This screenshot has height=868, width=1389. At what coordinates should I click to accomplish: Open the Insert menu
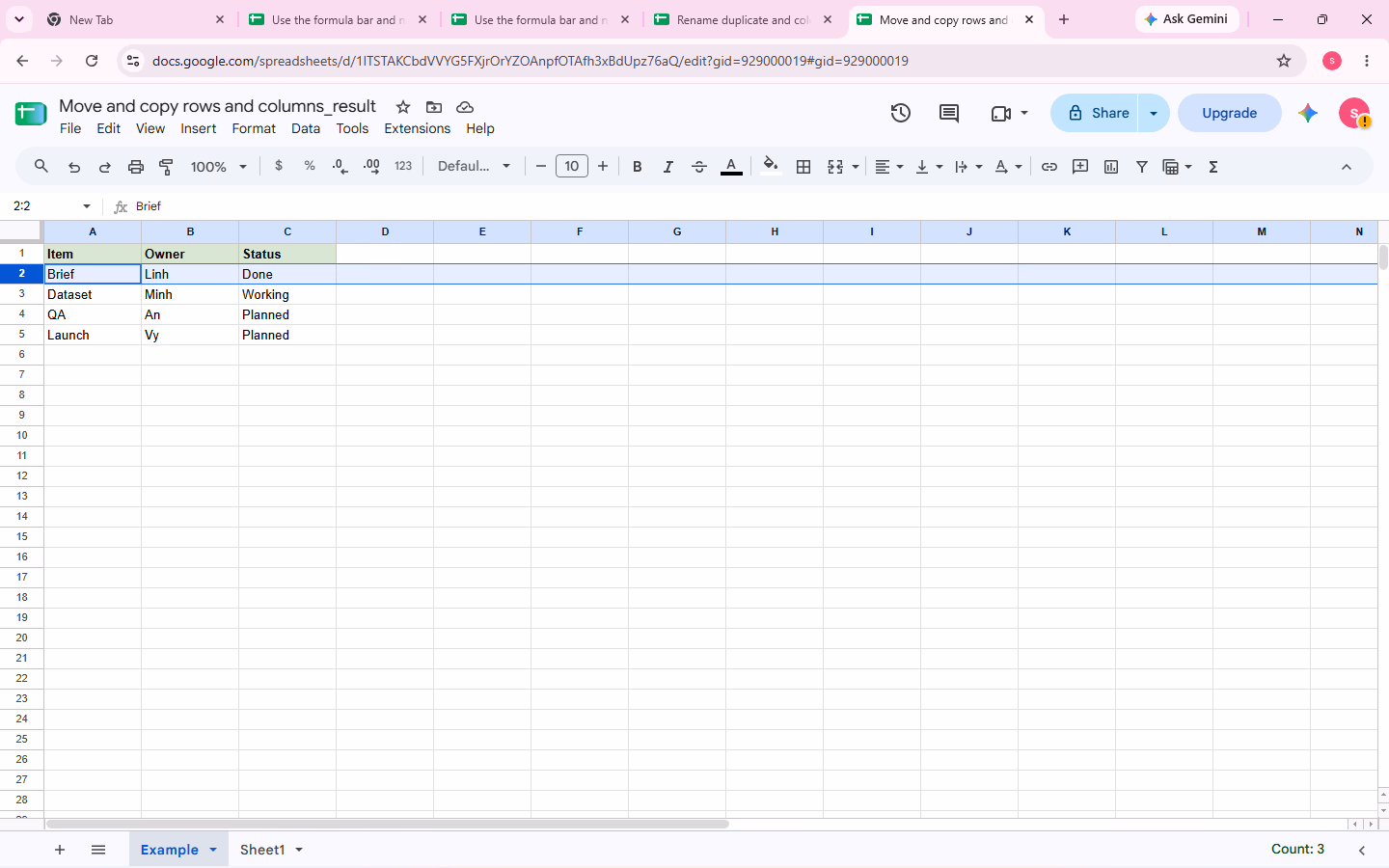point(199,128)
